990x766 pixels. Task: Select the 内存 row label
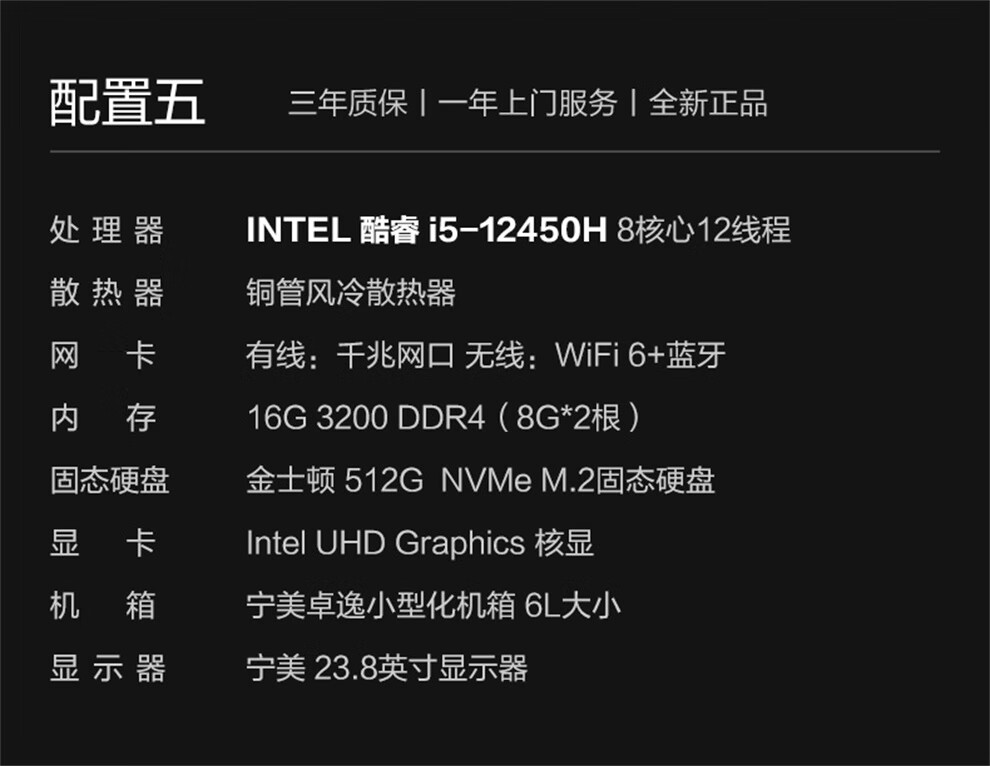(103, 418)
